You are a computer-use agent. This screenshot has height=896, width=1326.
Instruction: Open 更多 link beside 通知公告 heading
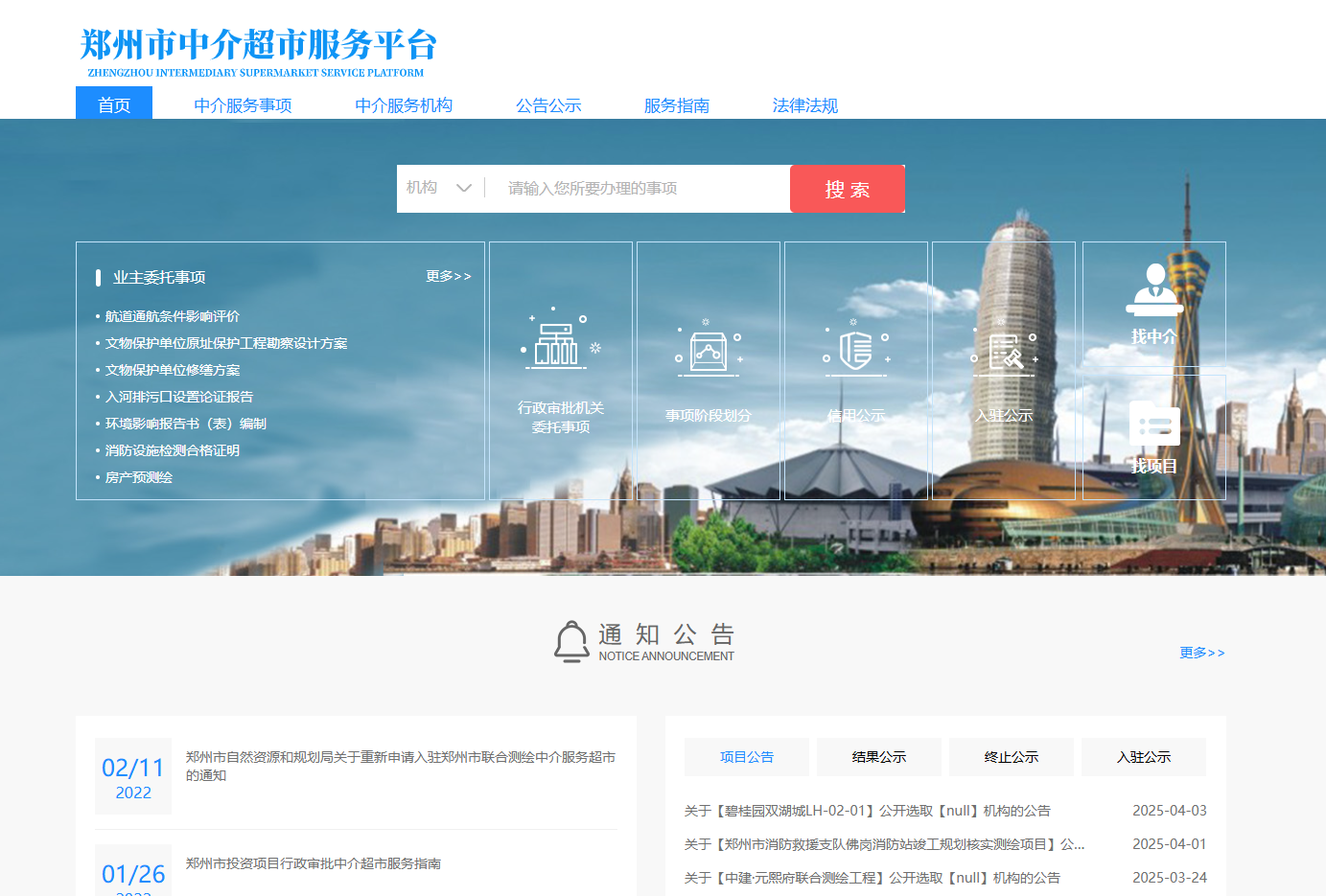click(x=1201, y=653)
